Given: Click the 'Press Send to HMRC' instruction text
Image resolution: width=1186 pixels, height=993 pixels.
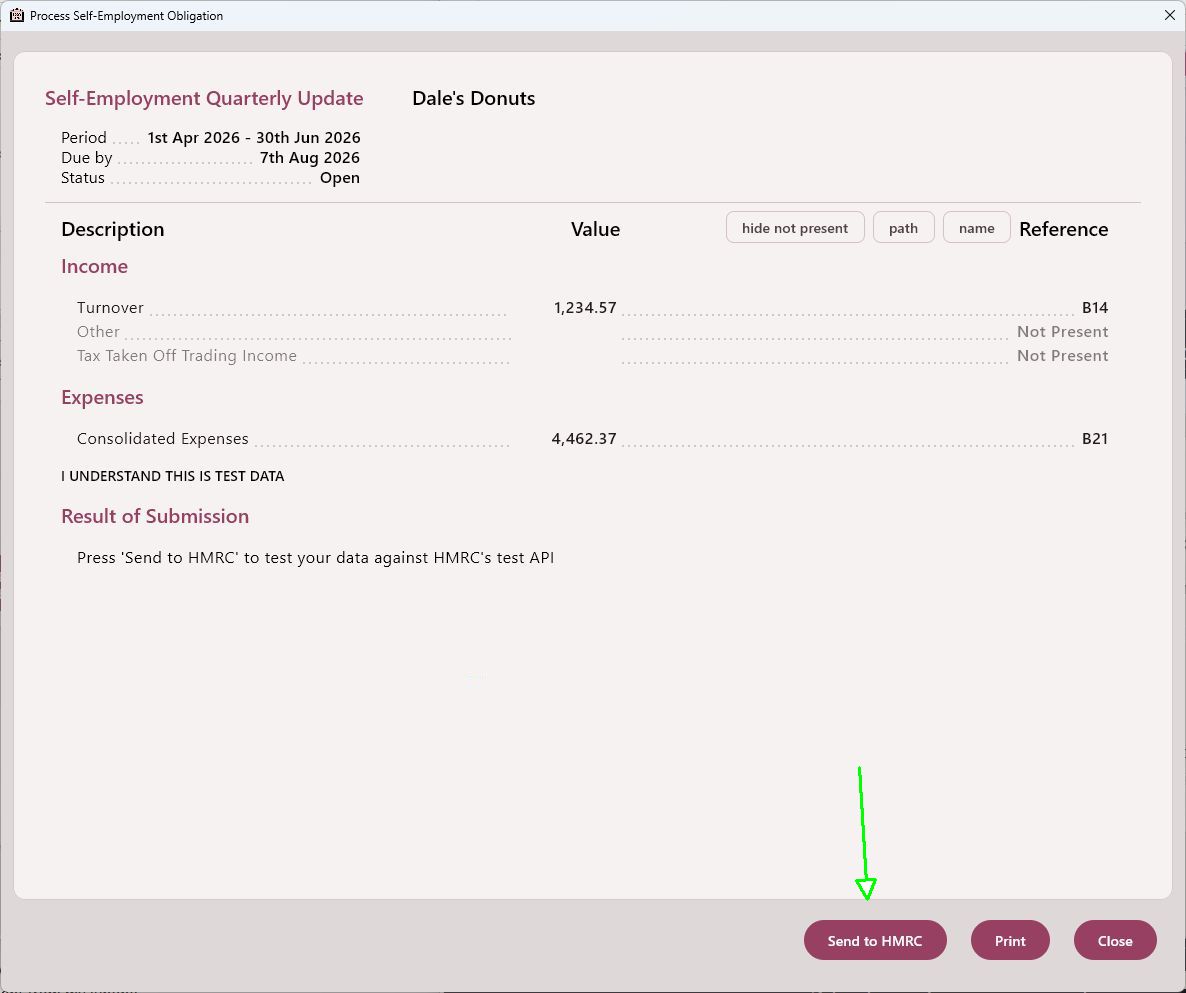Looking at the screenshot, I should (315, 558).
